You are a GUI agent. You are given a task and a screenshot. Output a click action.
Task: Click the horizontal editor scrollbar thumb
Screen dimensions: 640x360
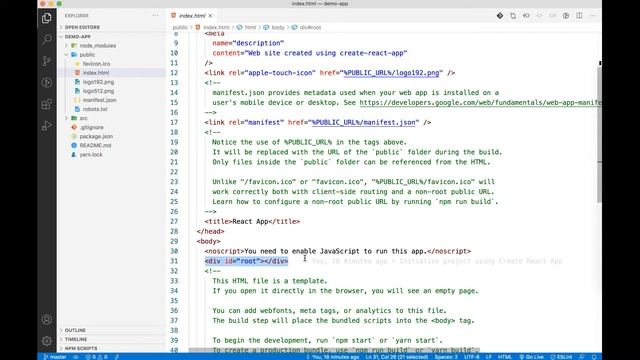(334, 350)
